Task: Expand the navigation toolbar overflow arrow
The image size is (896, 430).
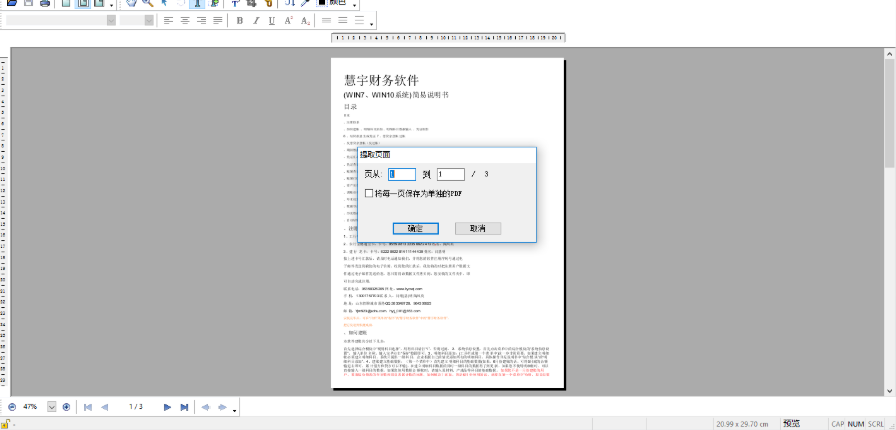Action: [234, 410]
